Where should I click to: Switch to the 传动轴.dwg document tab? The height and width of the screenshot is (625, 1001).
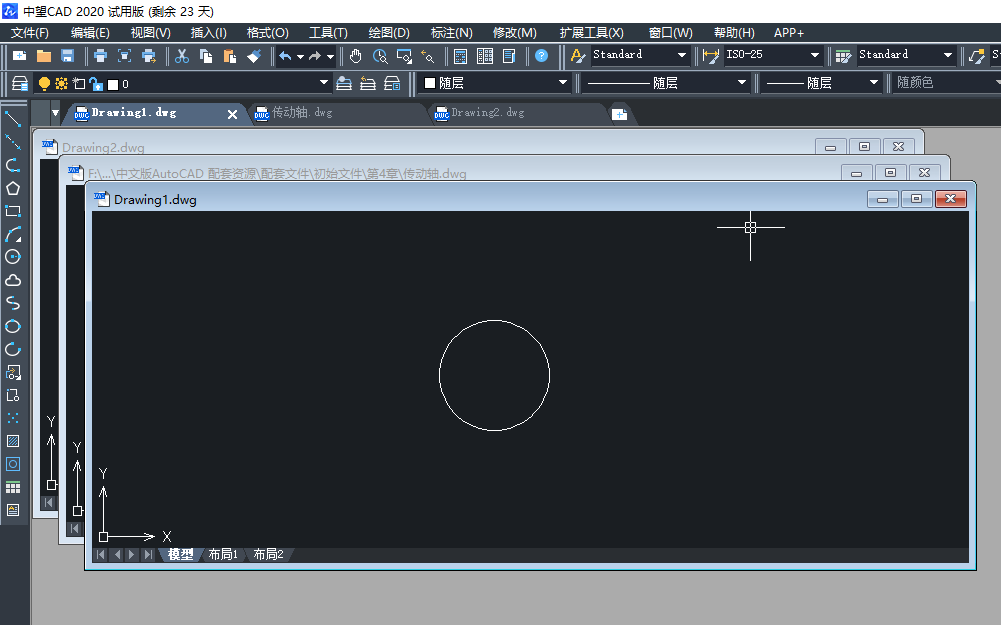point(301,113)
